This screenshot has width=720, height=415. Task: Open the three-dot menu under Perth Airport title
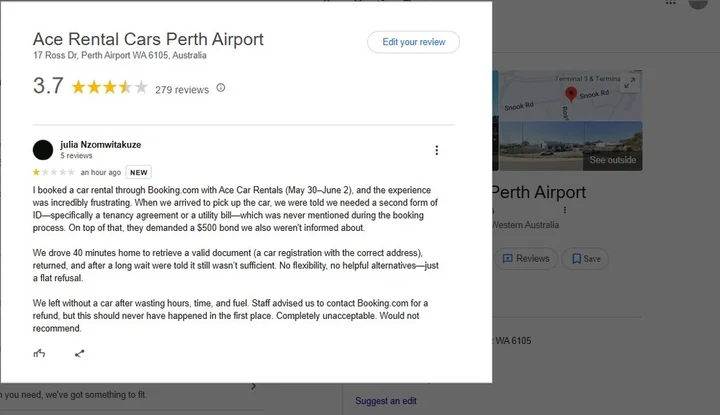(565, 211)
